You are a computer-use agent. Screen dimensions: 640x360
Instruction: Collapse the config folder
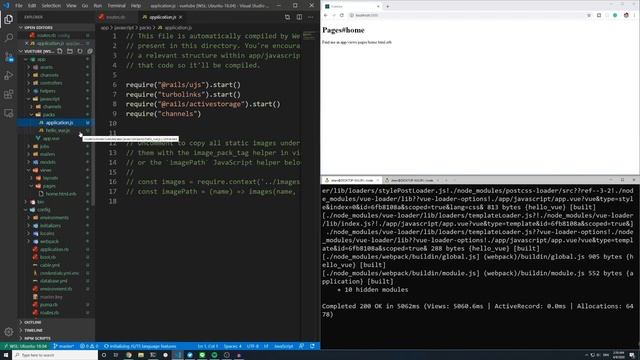(x=43, y=210)
